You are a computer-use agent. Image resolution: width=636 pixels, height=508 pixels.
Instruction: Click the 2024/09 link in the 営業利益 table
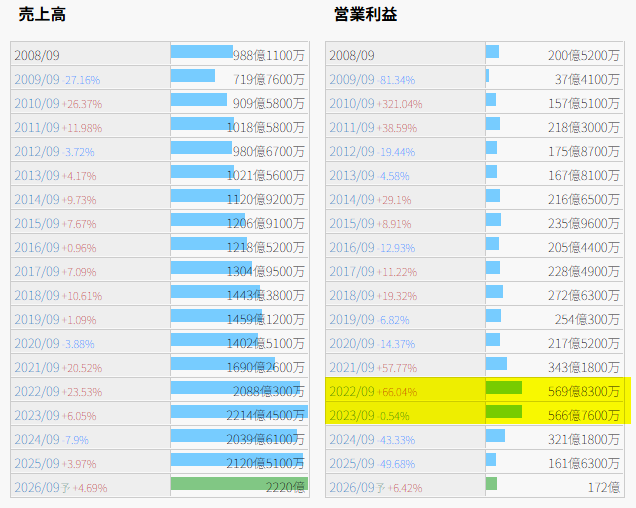click(x=351, y=439)
